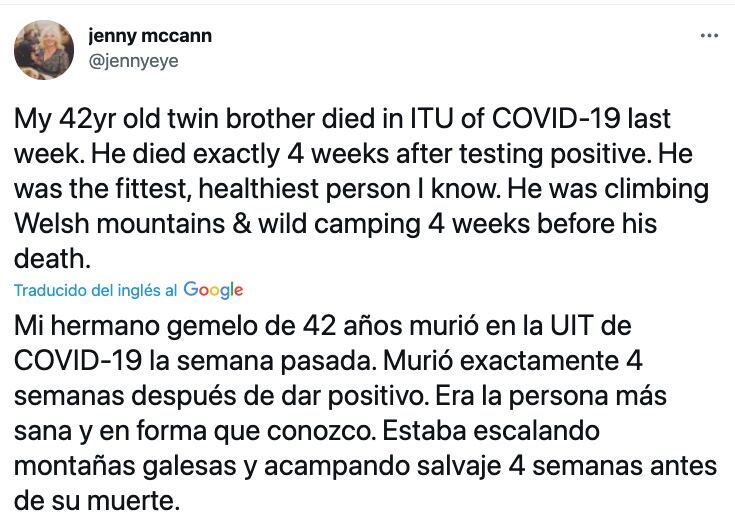This screenshot has height=525, width=735.
Task: Click the Google logo beside the translation label
Action: pyautogui.click(x=213, y=290)
